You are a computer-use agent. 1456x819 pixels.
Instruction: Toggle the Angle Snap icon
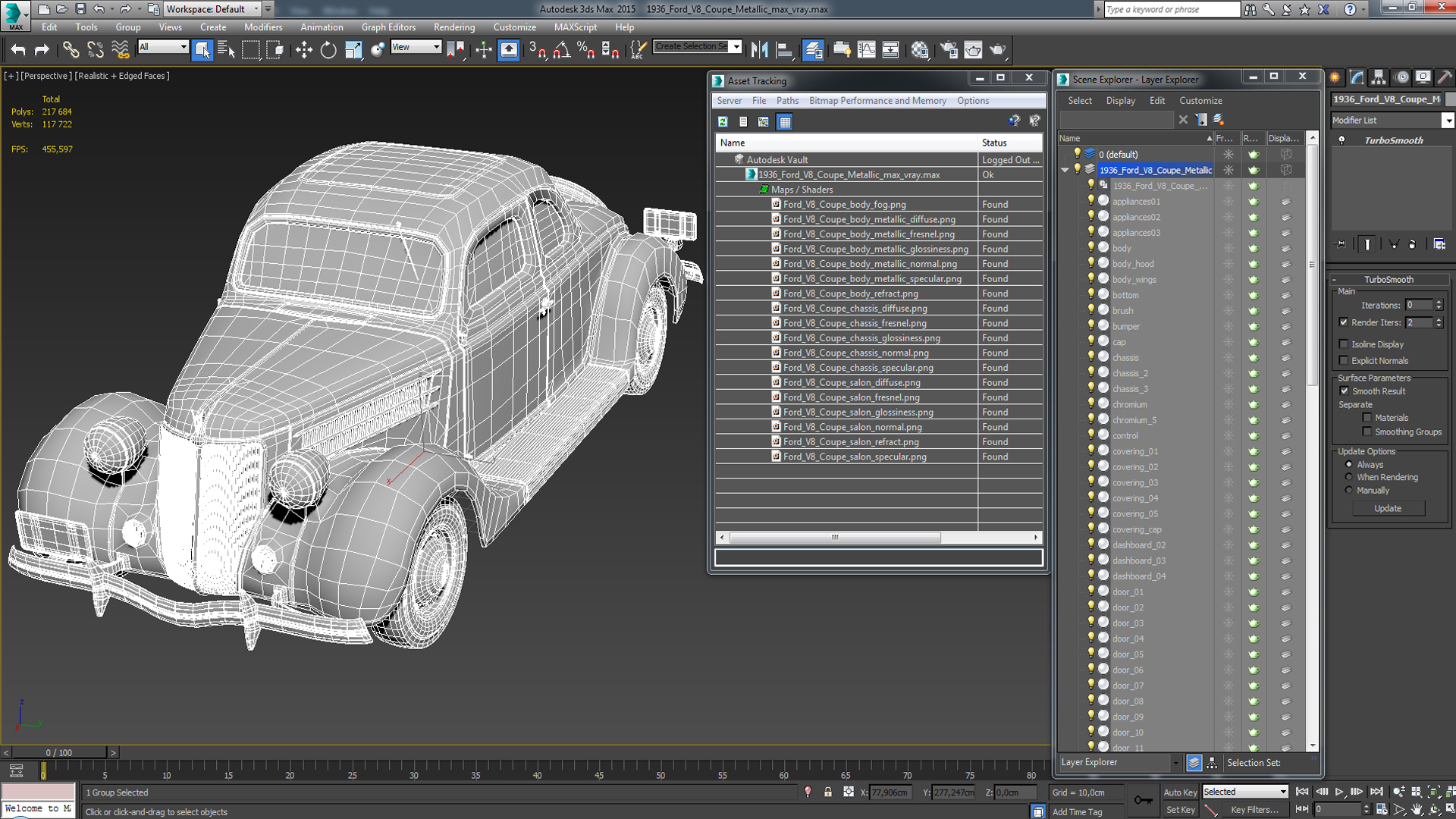coord(561,50)
